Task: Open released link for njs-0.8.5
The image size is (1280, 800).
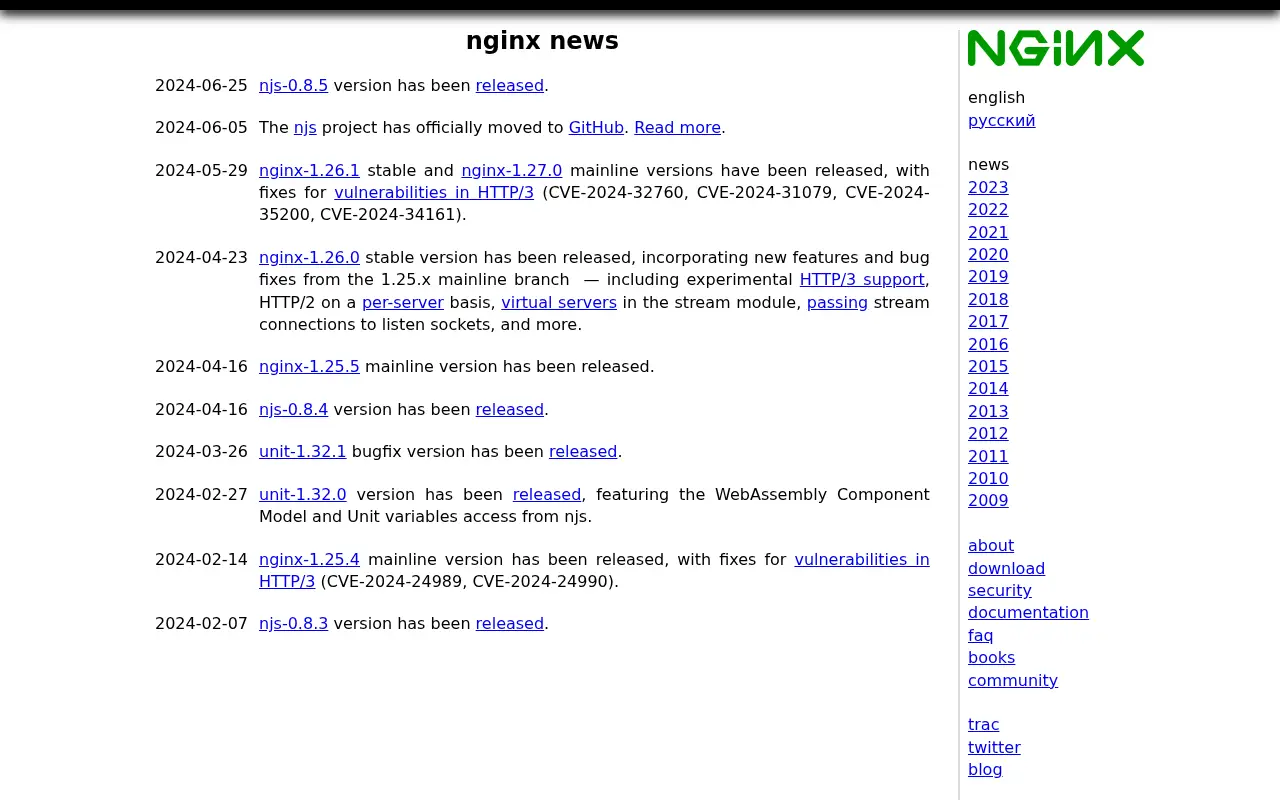Action: click(510, 86)
